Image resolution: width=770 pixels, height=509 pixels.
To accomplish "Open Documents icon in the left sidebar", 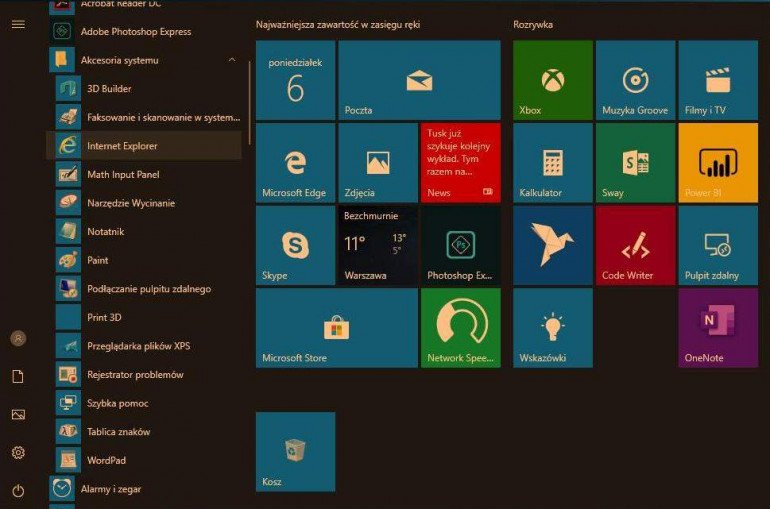I will point(18,376).
